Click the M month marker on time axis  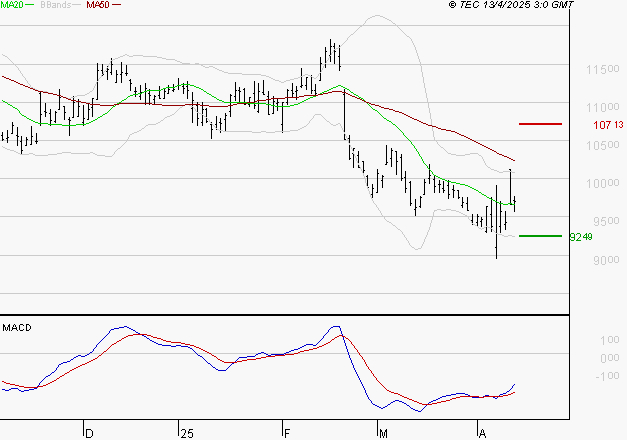(x=383, y=434)
